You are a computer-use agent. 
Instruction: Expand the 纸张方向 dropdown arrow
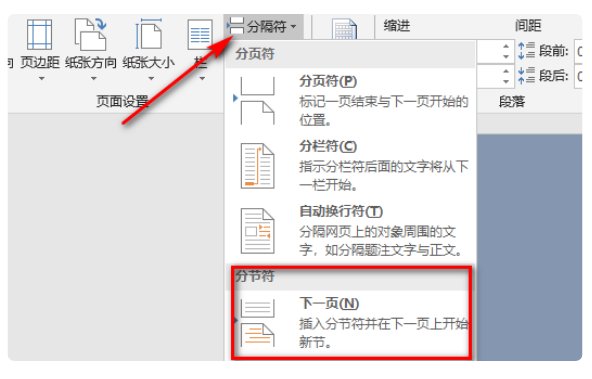pyautogui.click(x=94, y=79)
